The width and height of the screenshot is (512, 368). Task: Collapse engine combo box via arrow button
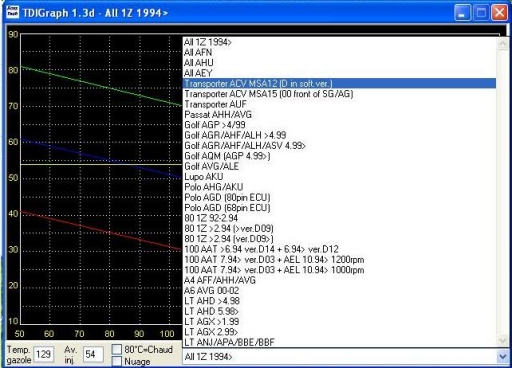[x=503, y=357]
